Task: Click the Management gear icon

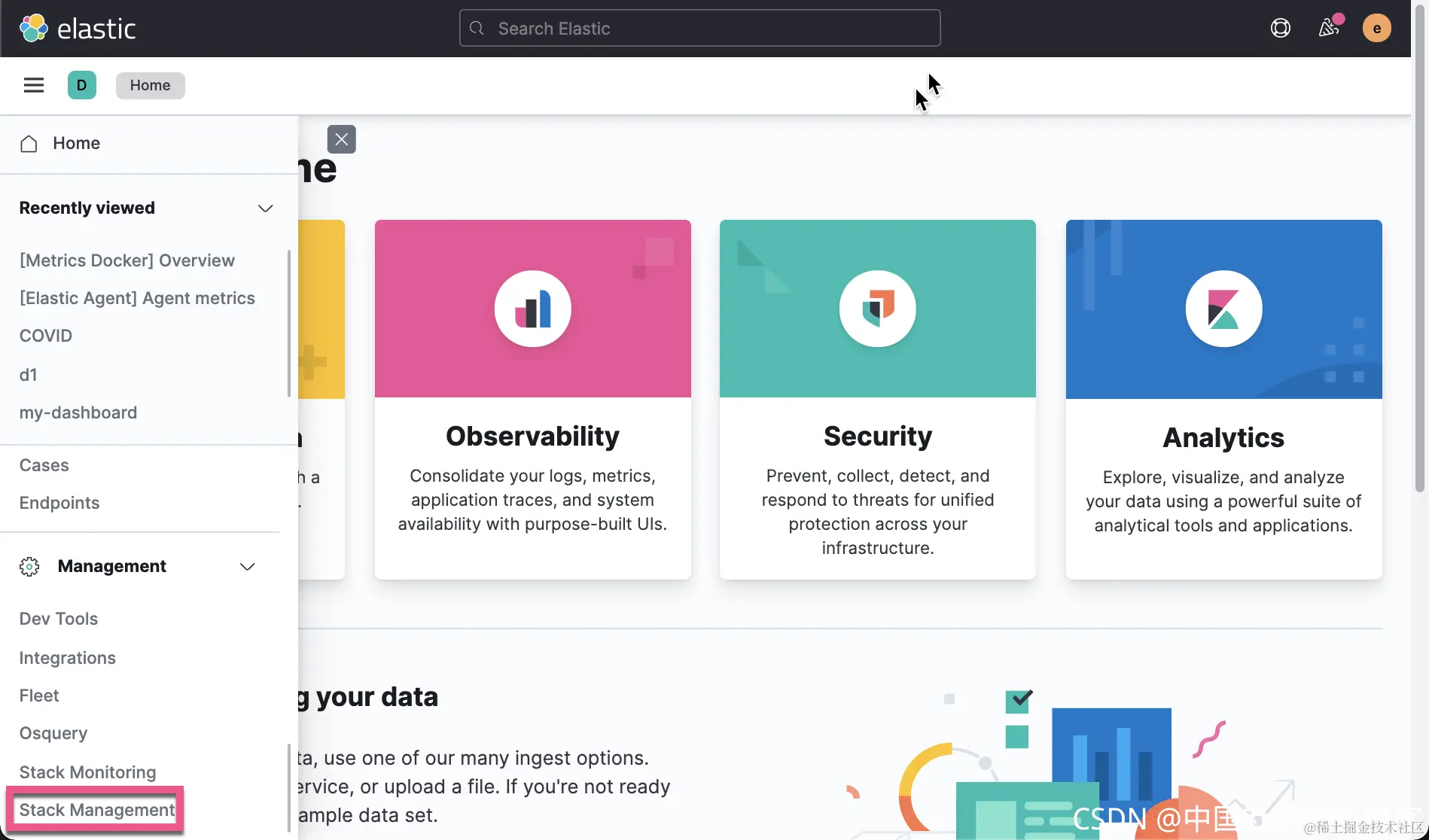Action: [29, 567]
